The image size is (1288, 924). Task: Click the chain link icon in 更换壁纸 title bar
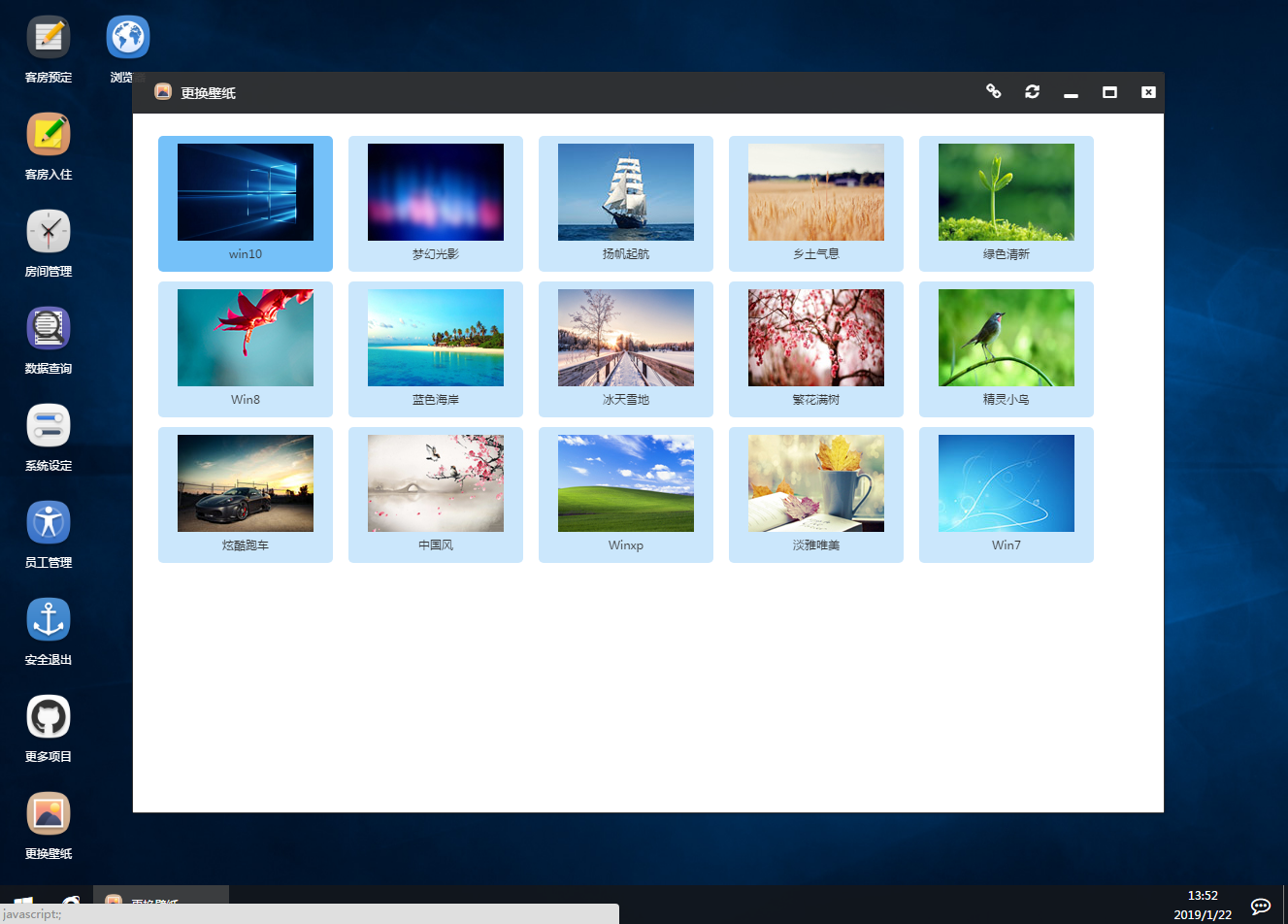point(993,91)
